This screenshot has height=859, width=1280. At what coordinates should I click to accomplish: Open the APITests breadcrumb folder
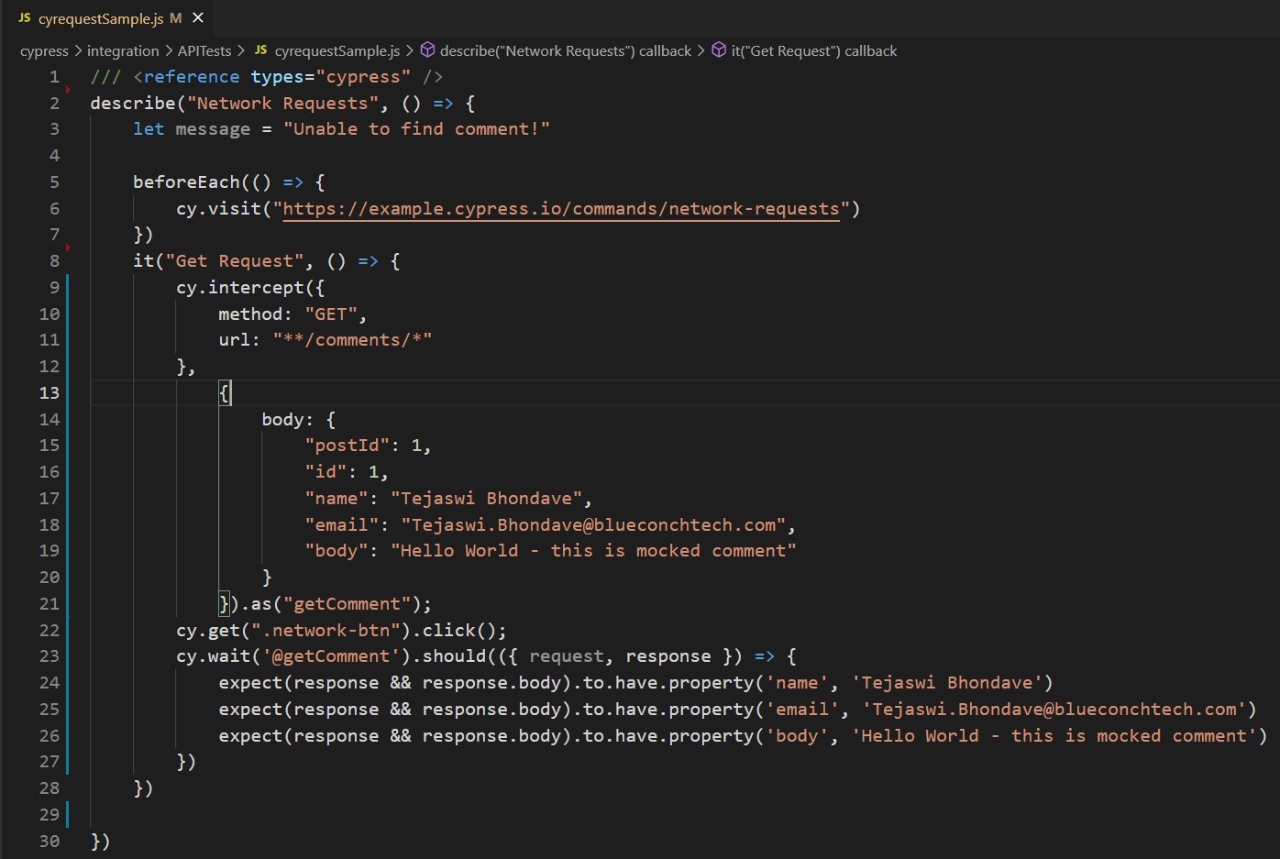point(204,51)
